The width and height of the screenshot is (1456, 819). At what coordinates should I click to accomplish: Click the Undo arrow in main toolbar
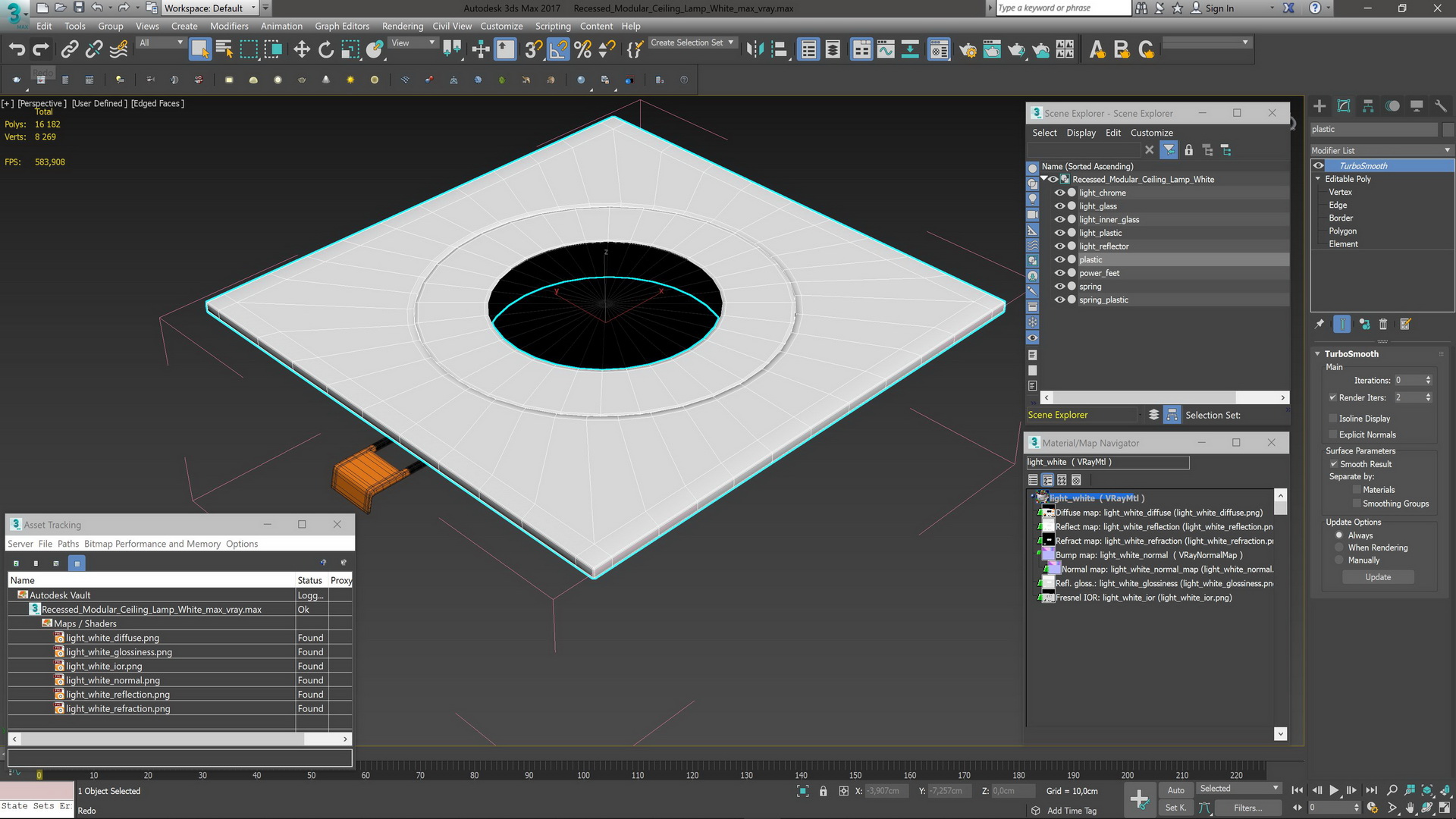pyautogui.click(x=17, y=50)
